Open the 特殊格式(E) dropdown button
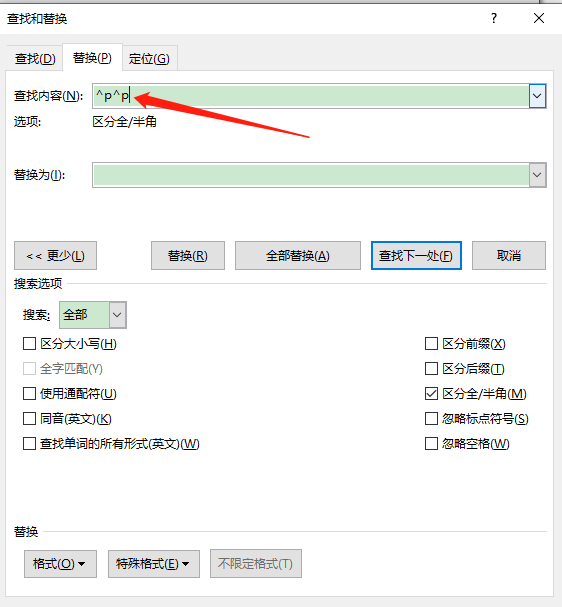Screen dimensions: 562x607 coord(154,564)
